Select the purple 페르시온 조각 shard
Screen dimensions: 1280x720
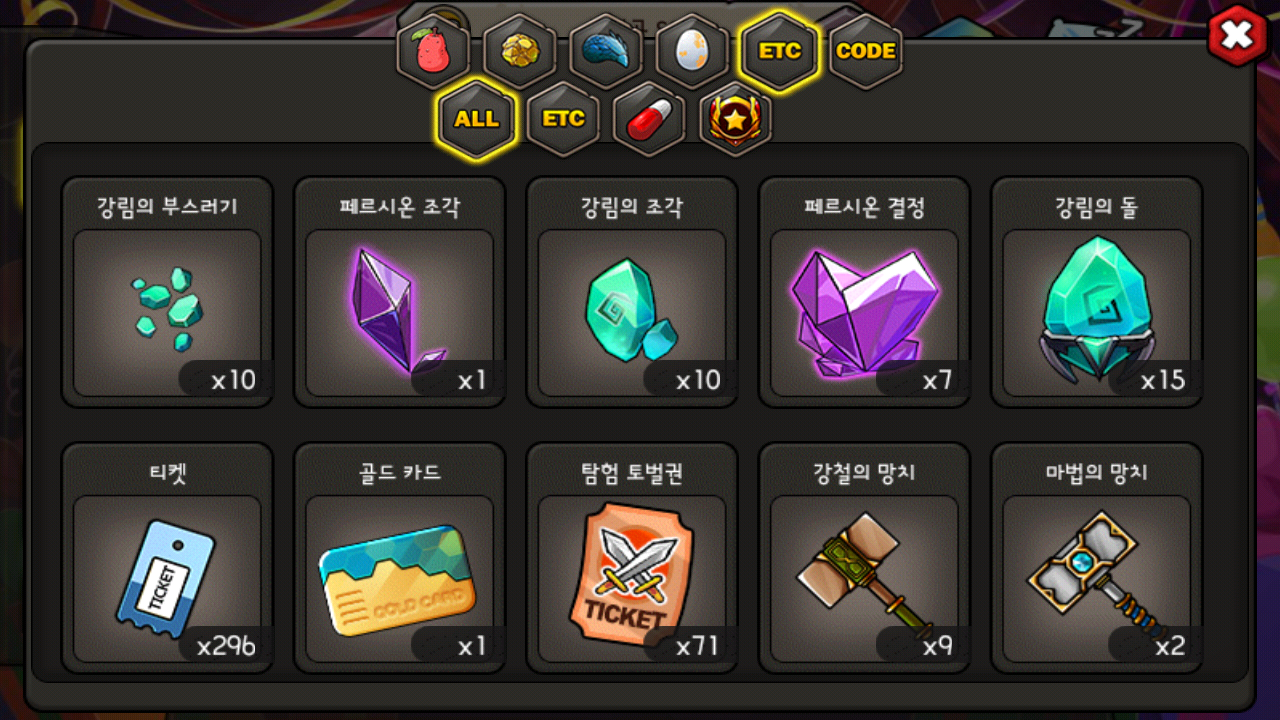coord(399,292)
